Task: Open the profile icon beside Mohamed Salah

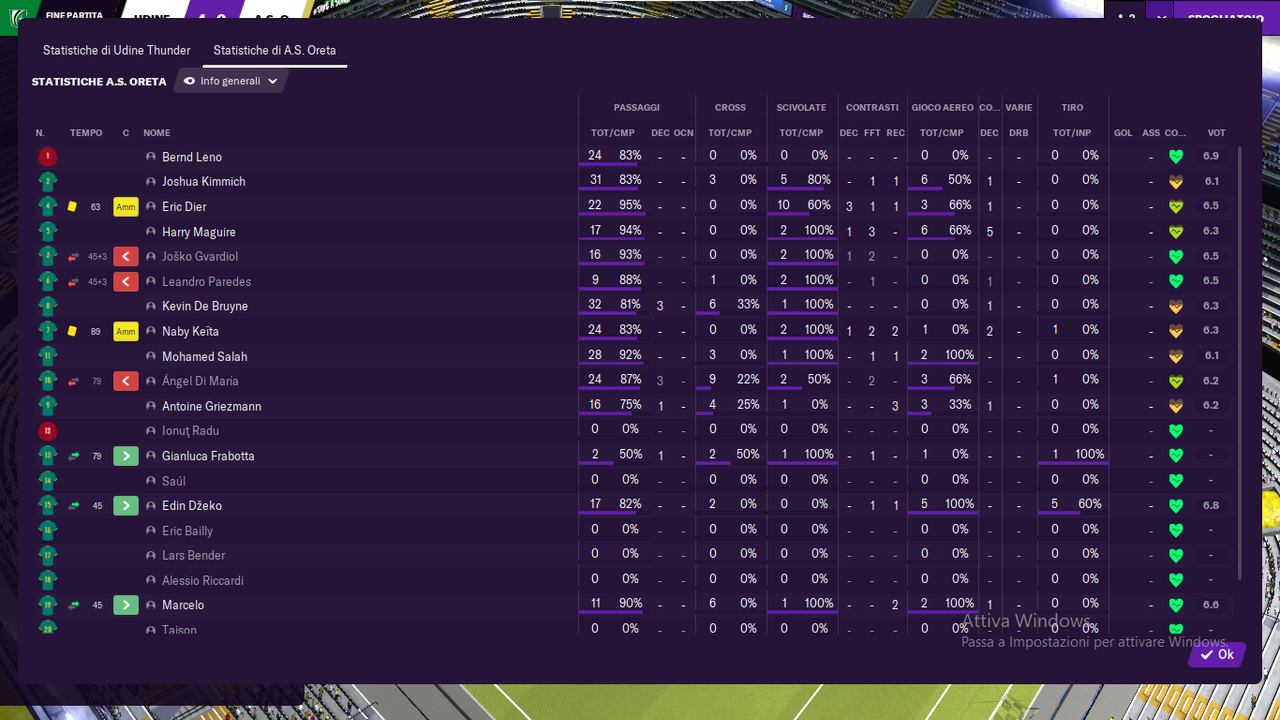Action: (151, 356)
